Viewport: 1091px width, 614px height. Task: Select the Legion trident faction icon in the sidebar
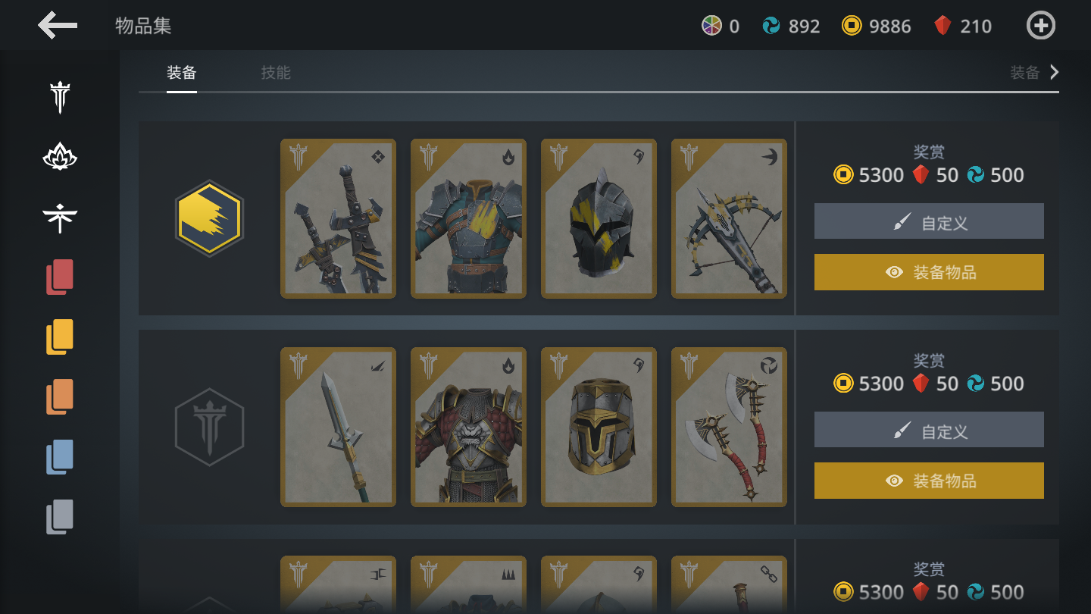60,97
